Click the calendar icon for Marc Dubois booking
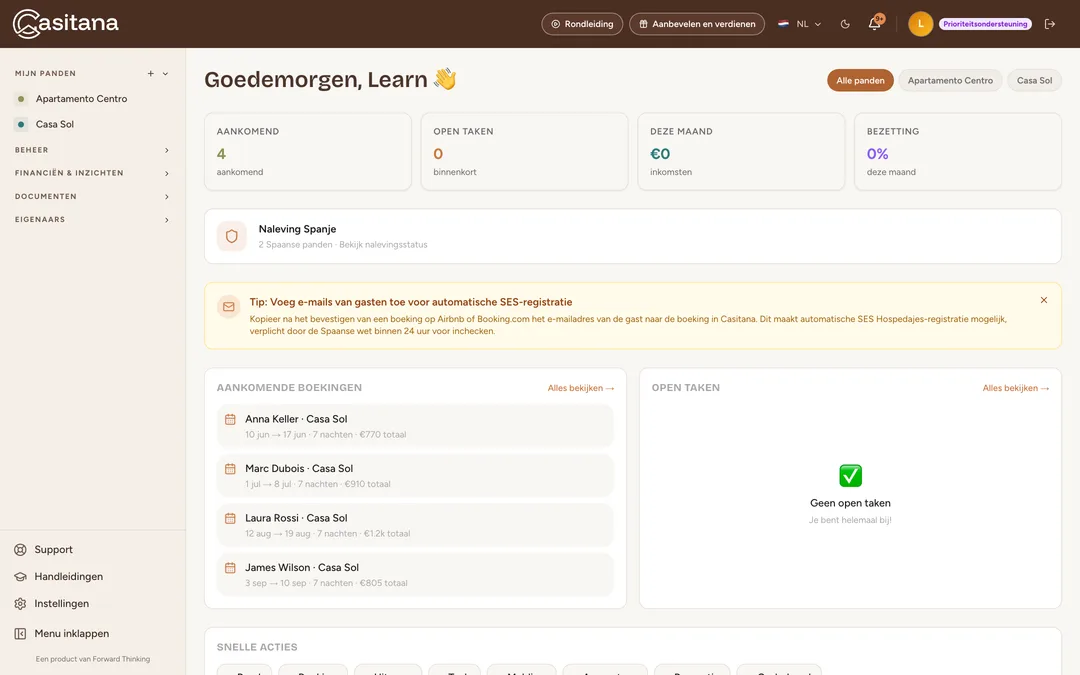This screenshot has width=1080, height=675. point(230,469)
